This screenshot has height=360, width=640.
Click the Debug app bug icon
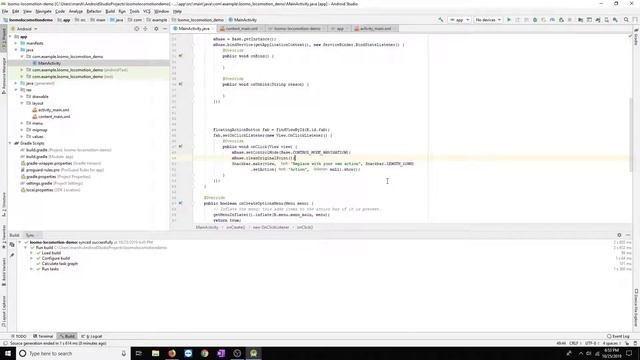point(535,20)
